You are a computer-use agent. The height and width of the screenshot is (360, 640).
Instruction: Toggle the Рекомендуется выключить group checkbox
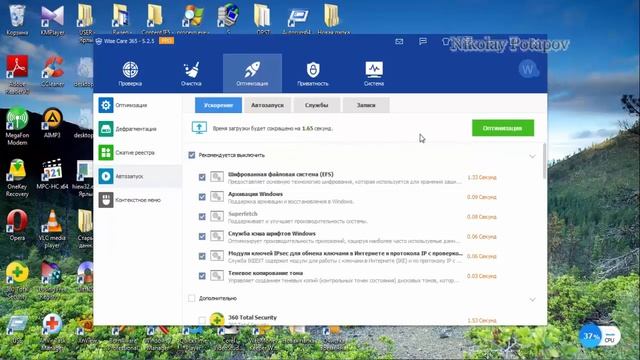(x=191, y=155)
